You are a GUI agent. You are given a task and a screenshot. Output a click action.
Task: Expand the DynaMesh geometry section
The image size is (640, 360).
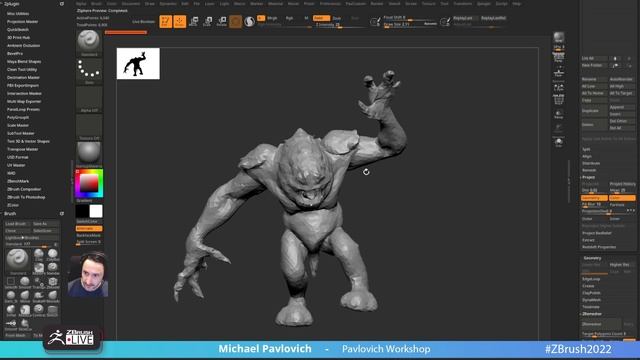click(591, 300)
